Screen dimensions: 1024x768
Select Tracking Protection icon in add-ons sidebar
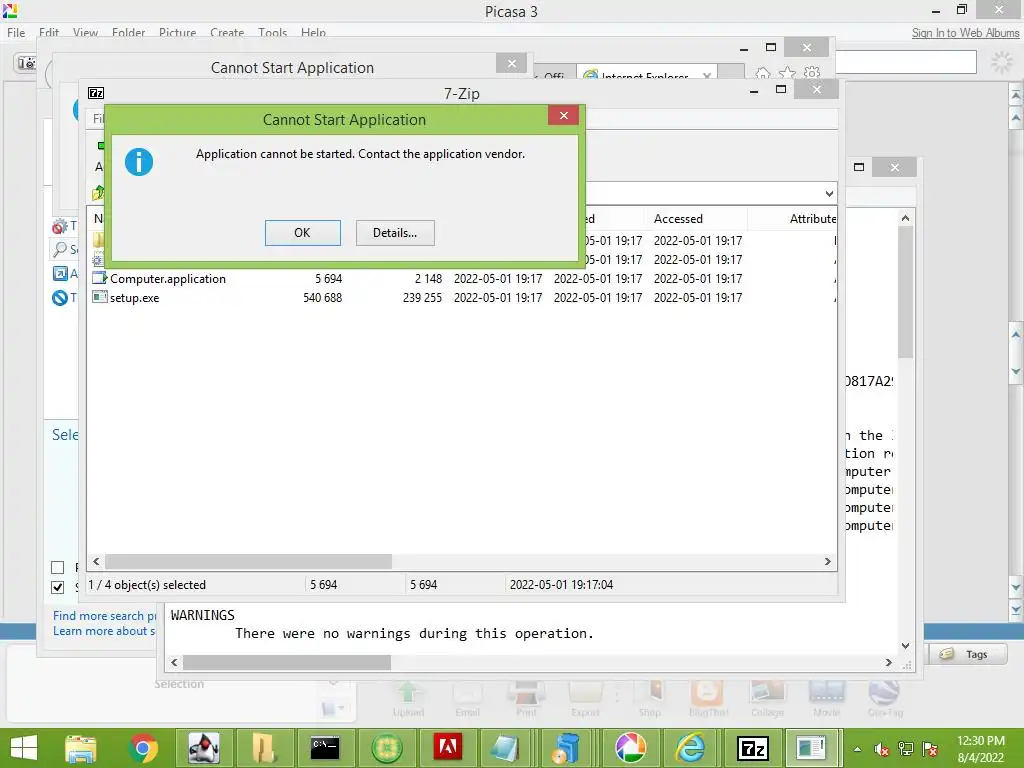59,298
